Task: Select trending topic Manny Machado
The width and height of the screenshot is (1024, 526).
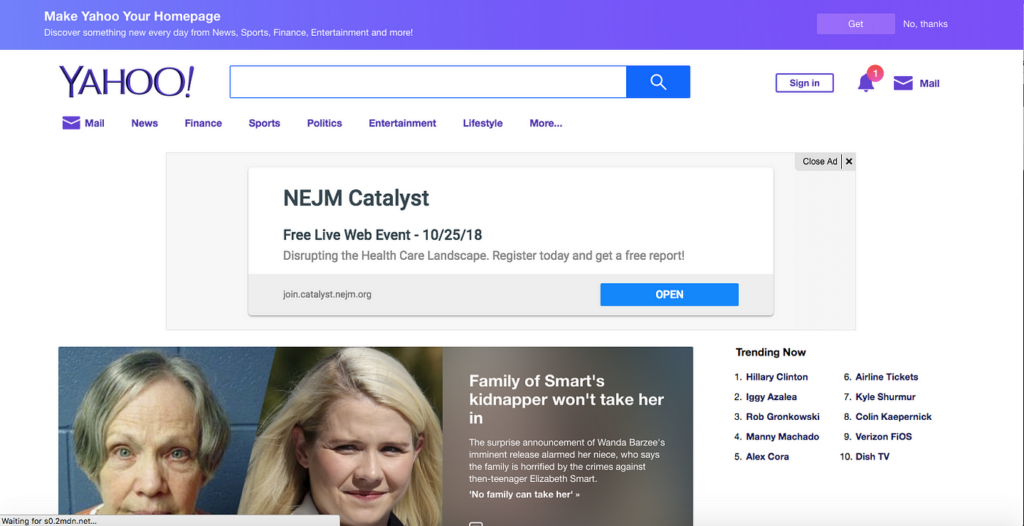Action: tap(782, 436)
